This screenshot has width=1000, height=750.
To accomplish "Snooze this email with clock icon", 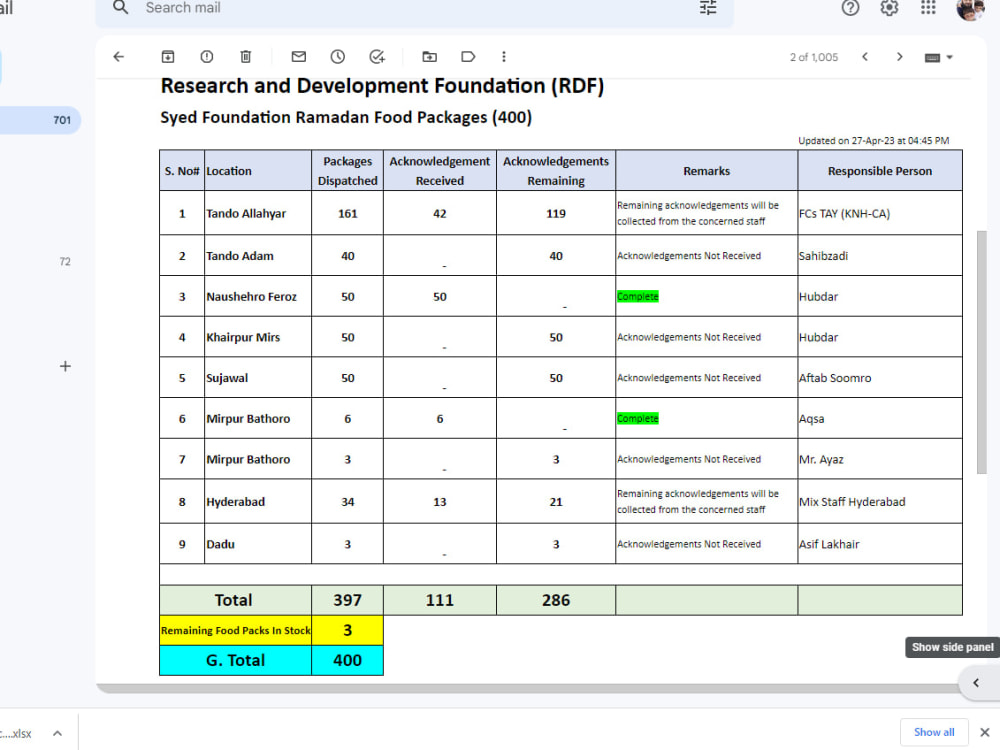I will [337, 57].
